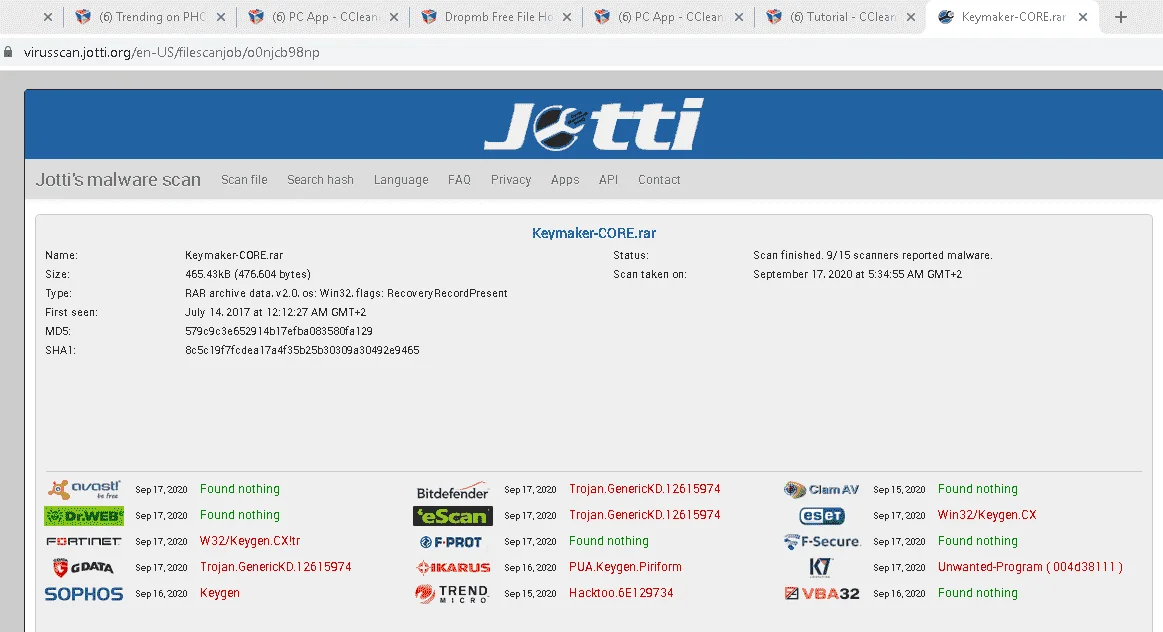The width and height of the screenshot is (1163, 632).
Task: Open the Contact page
Action: [659, 180]
